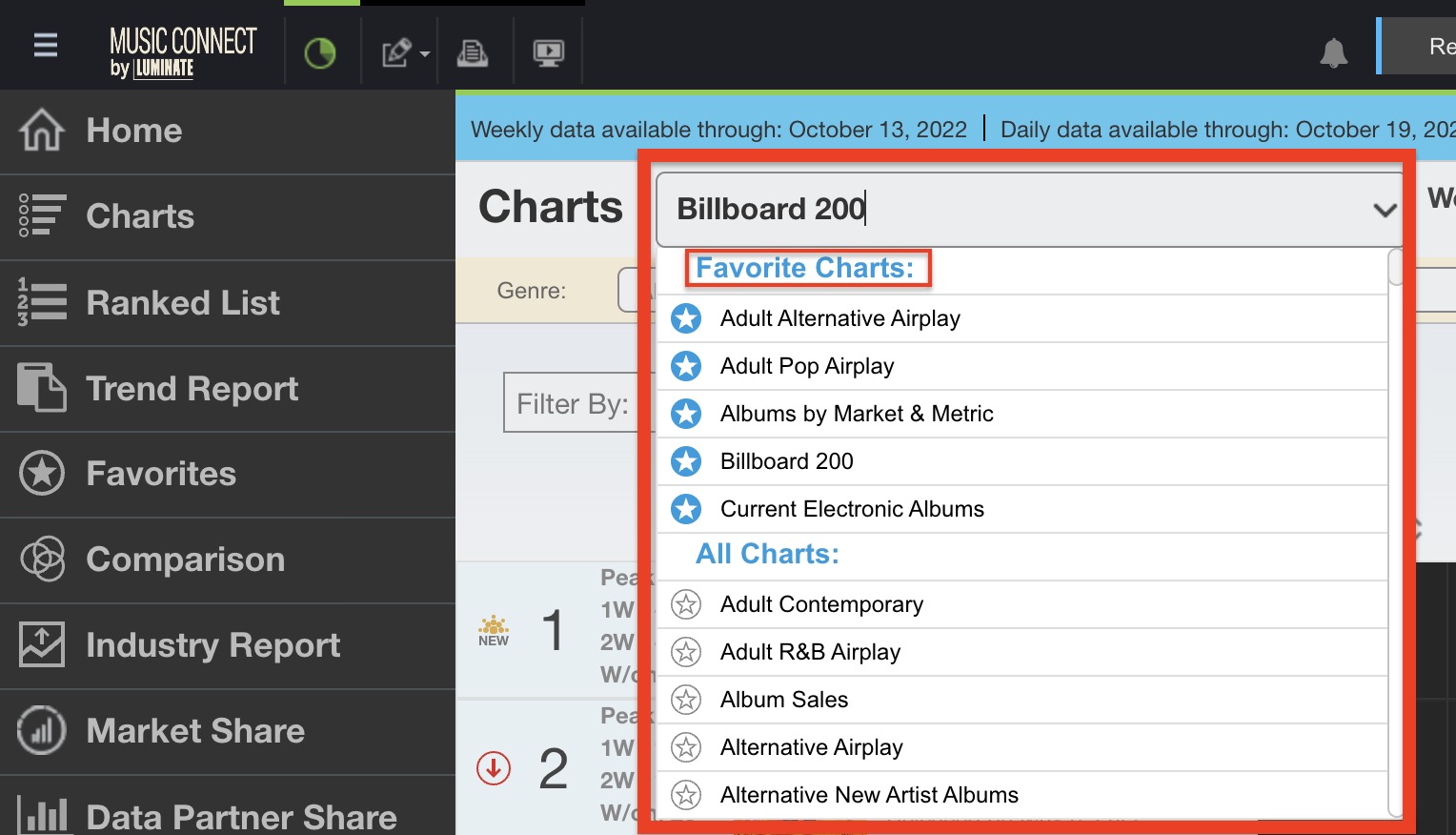The height and width of the screenshot is (835, 1456).
Task: Favorite Adult R&B Airplay star
Action: [686, 652]
